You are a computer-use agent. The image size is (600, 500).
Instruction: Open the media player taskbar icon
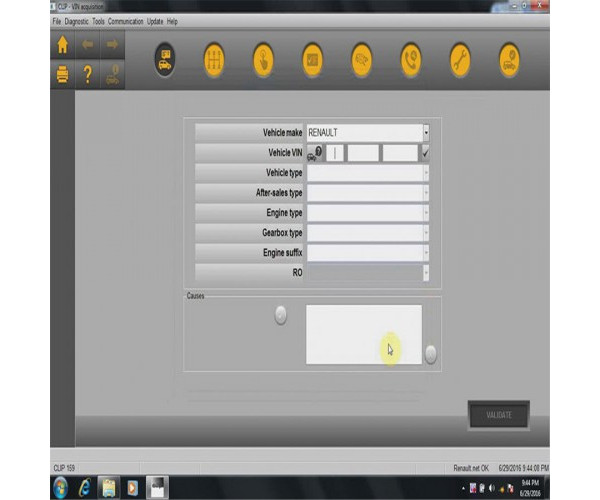pos(132,488)
